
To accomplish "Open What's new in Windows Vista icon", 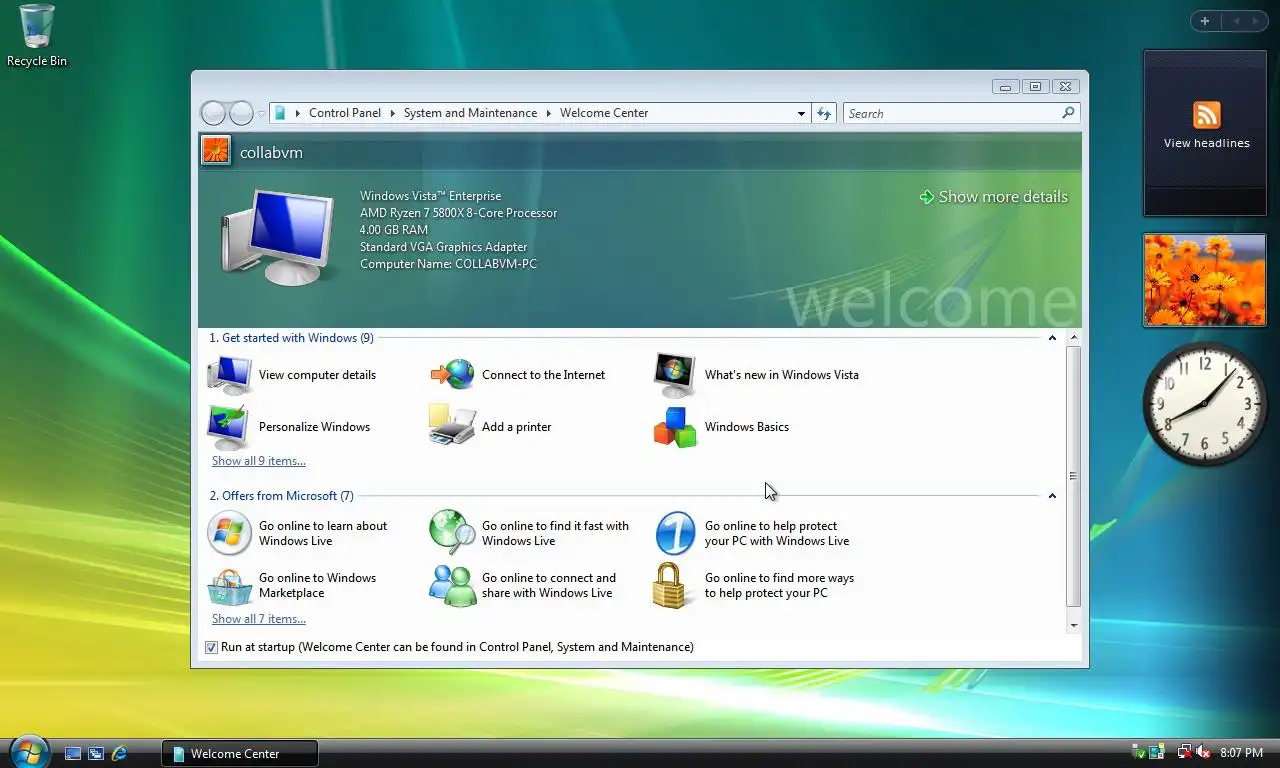I will pos(675,375).
